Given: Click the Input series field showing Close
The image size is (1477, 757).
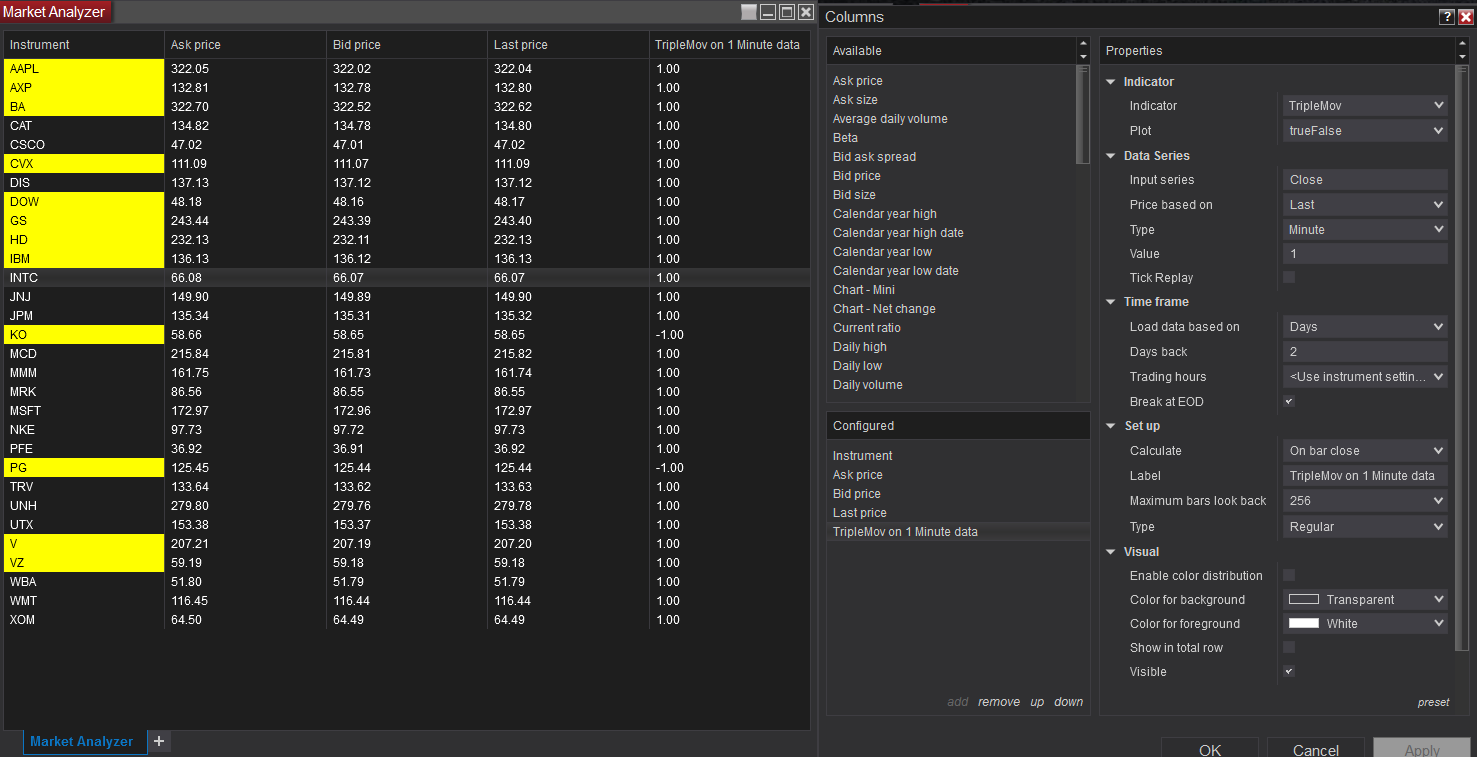Looking at the screenshot, I should click(x=1365, y=180).
